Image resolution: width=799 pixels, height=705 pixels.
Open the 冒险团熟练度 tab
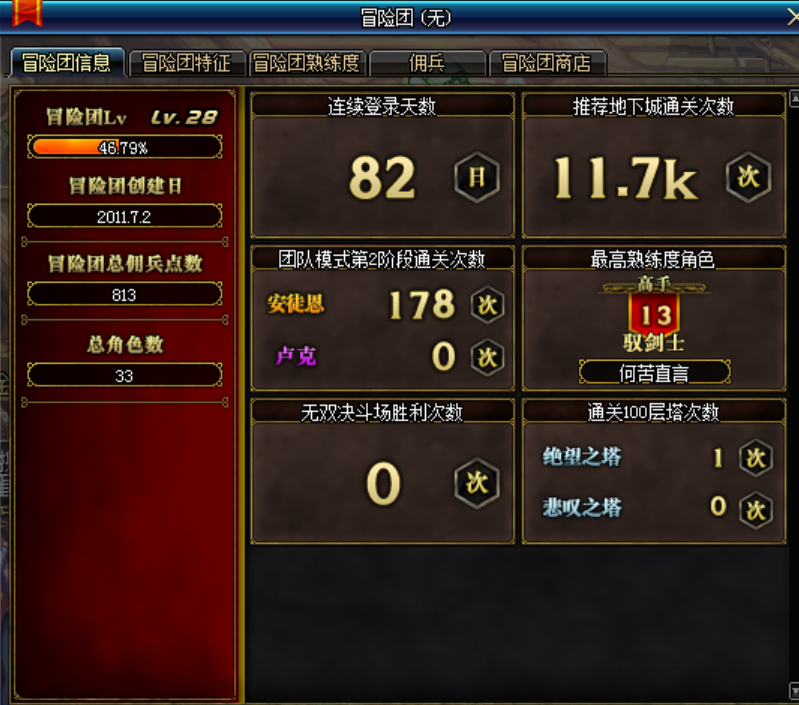pos(307,63)
